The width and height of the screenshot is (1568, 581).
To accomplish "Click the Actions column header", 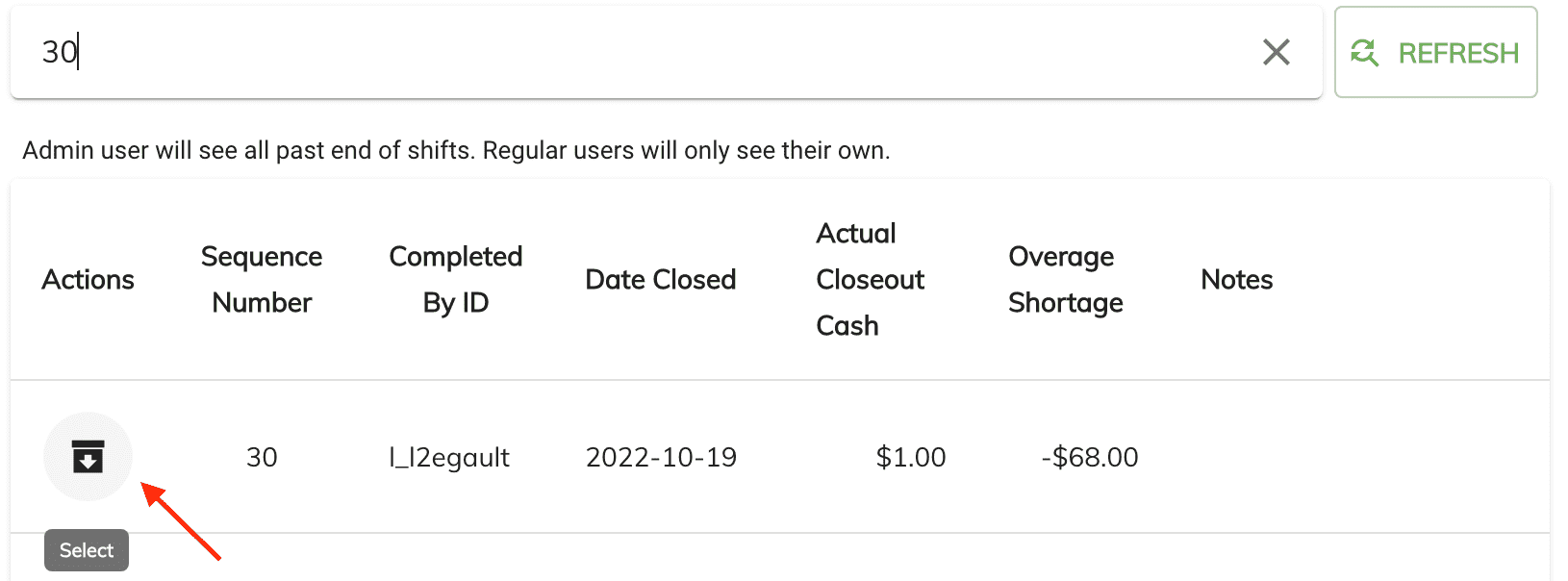I will [88, 280].
